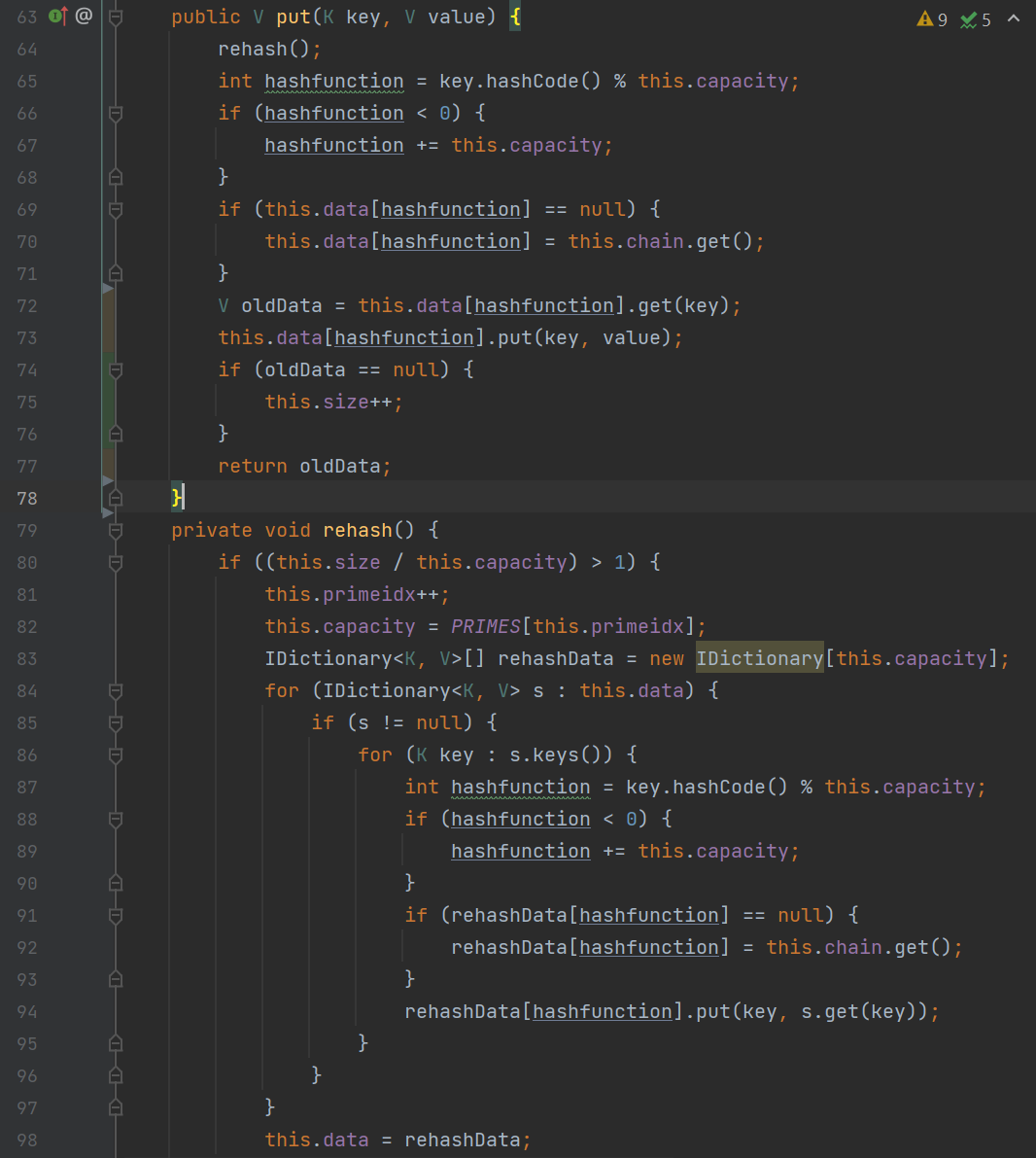Click the green typo checkmark showing 5
Screen dimensions: 1036x1158
click(x=968, y=19)
